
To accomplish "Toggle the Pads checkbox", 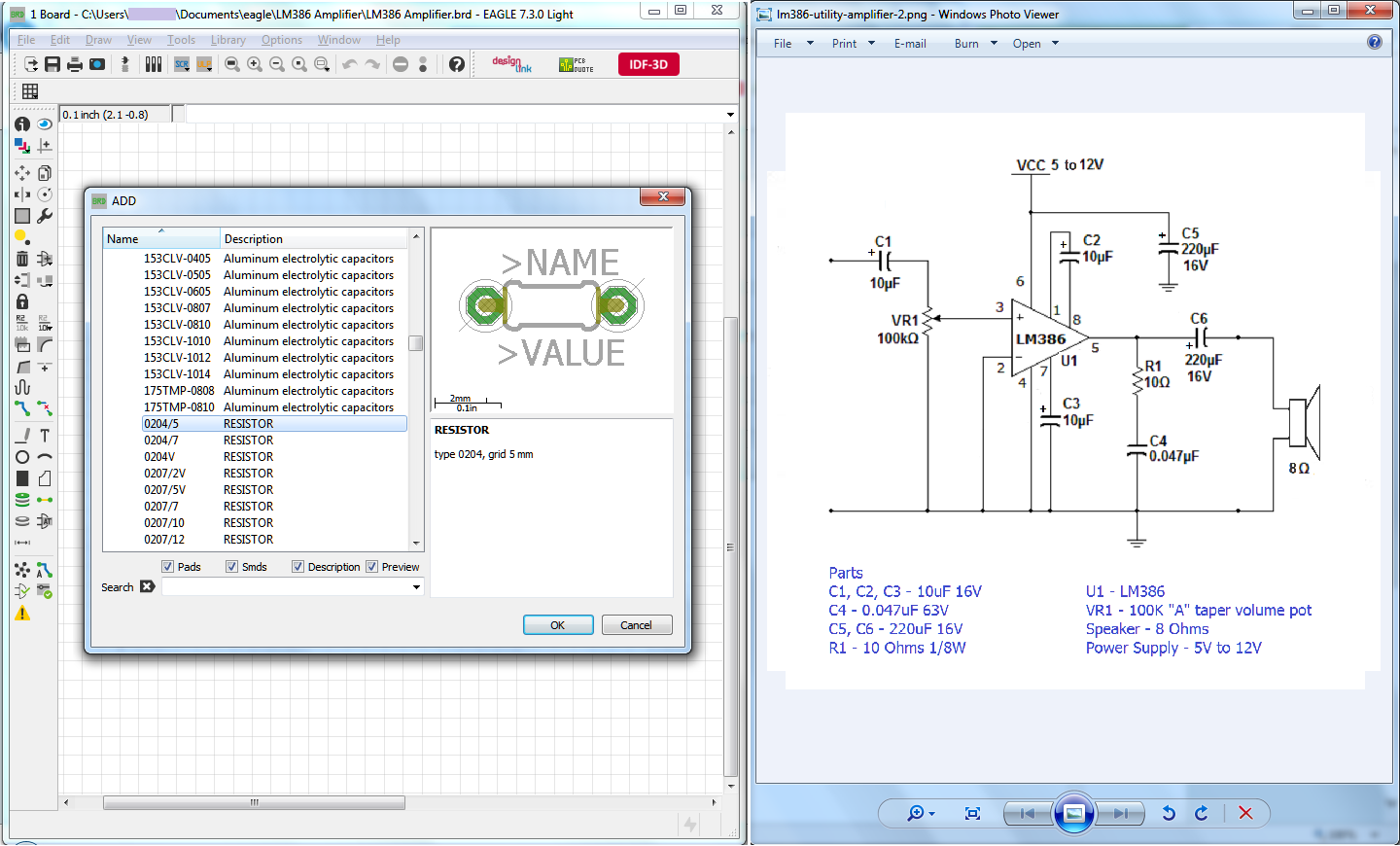I will [167, 567].
